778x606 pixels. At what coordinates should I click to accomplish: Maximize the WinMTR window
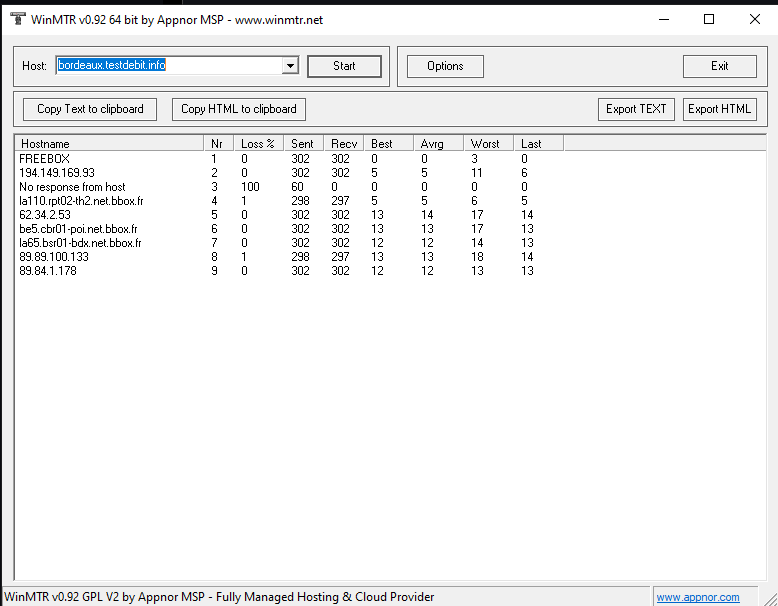709,19
